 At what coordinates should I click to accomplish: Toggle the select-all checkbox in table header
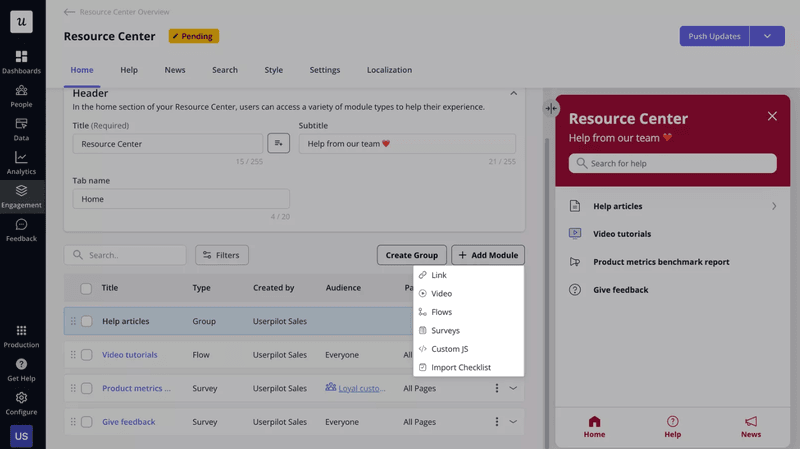point(86,288)
